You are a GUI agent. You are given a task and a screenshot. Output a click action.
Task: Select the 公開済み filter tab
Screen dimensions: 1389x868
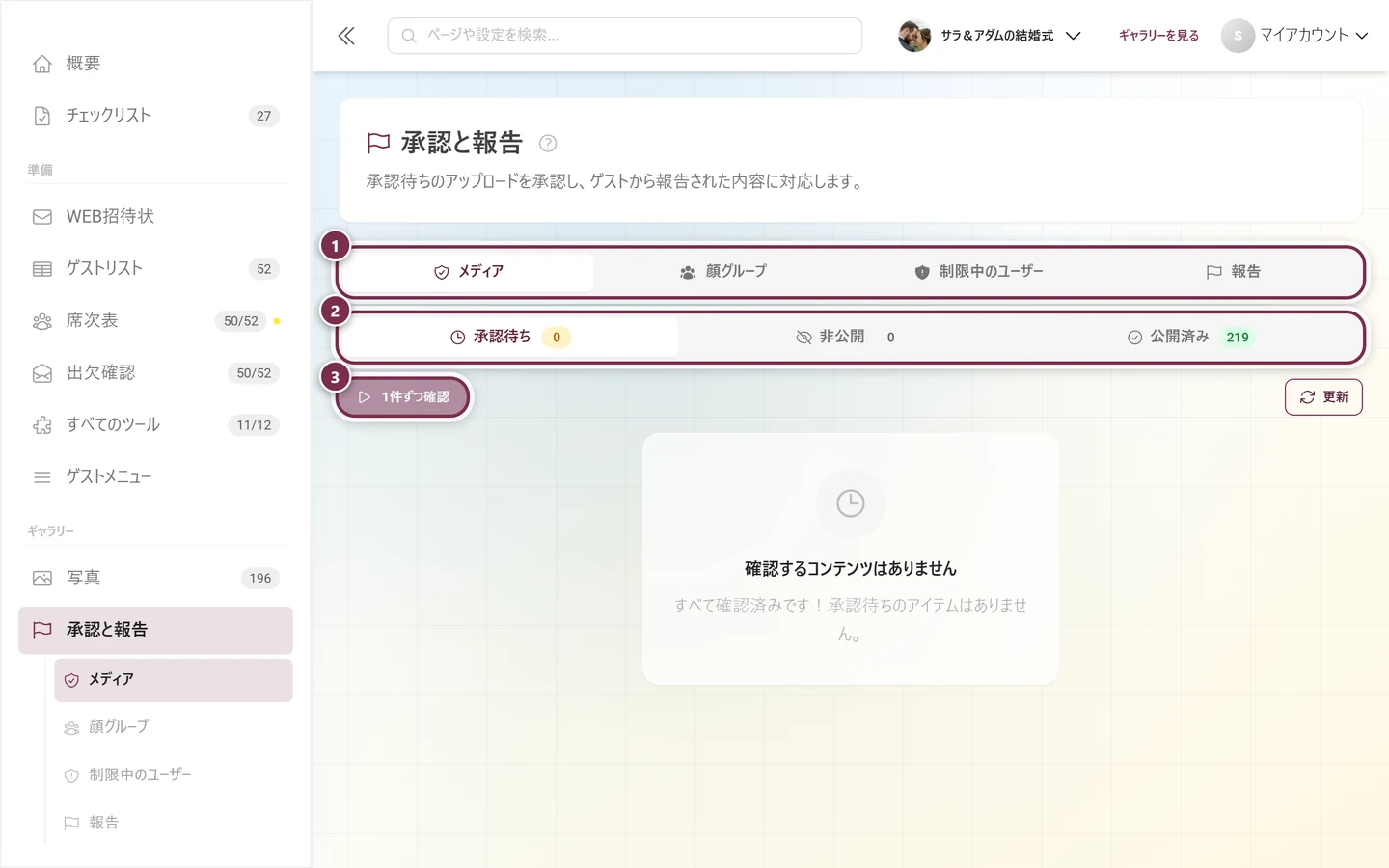(x=1189, y=338)
